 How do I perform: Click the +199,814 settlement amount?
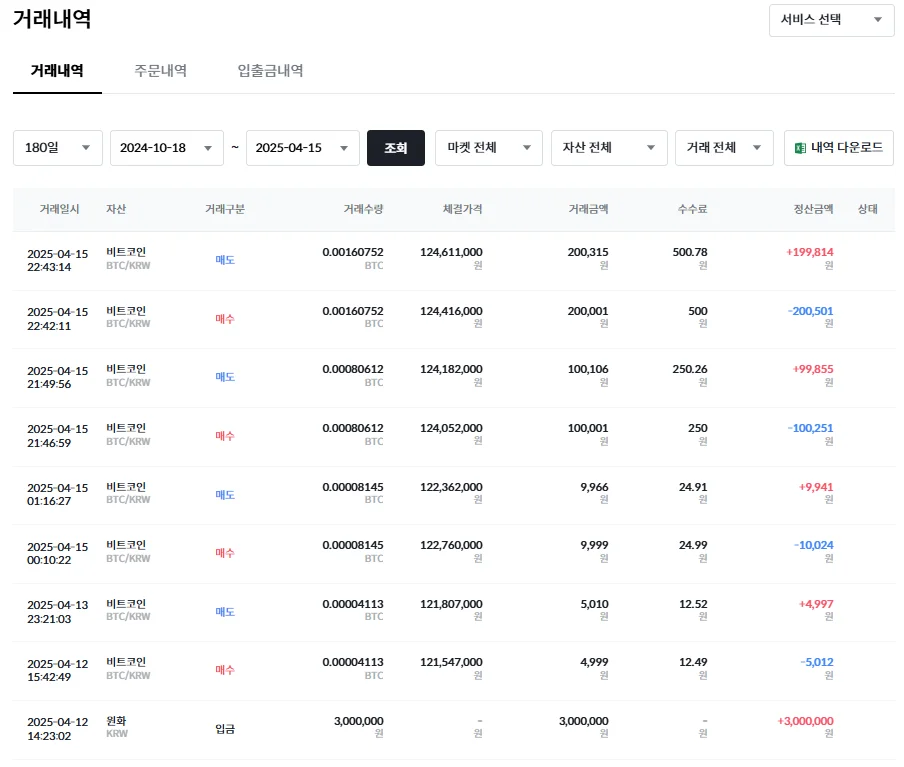click(x=809, y=252)
